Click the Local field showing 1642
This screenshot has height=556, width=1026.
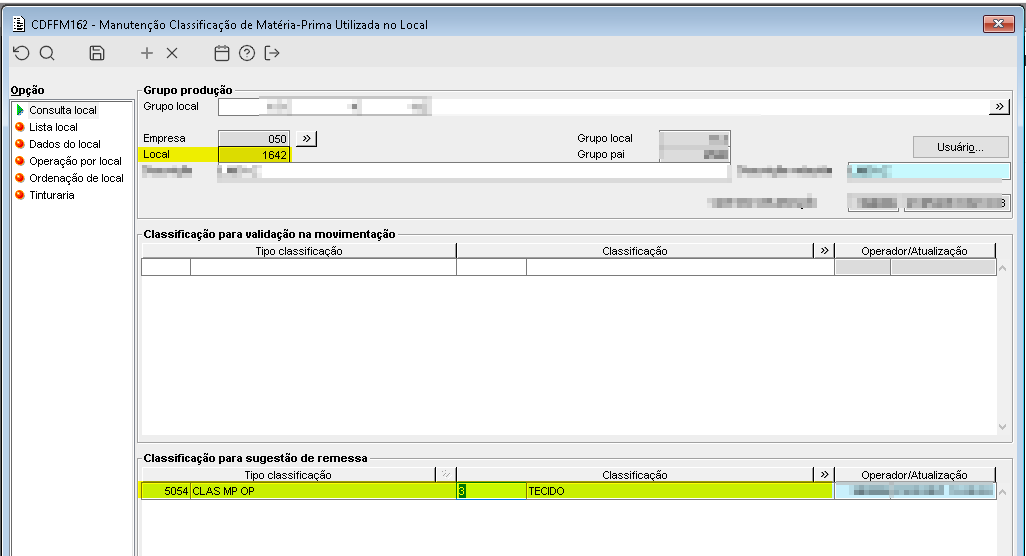point(254,155)
